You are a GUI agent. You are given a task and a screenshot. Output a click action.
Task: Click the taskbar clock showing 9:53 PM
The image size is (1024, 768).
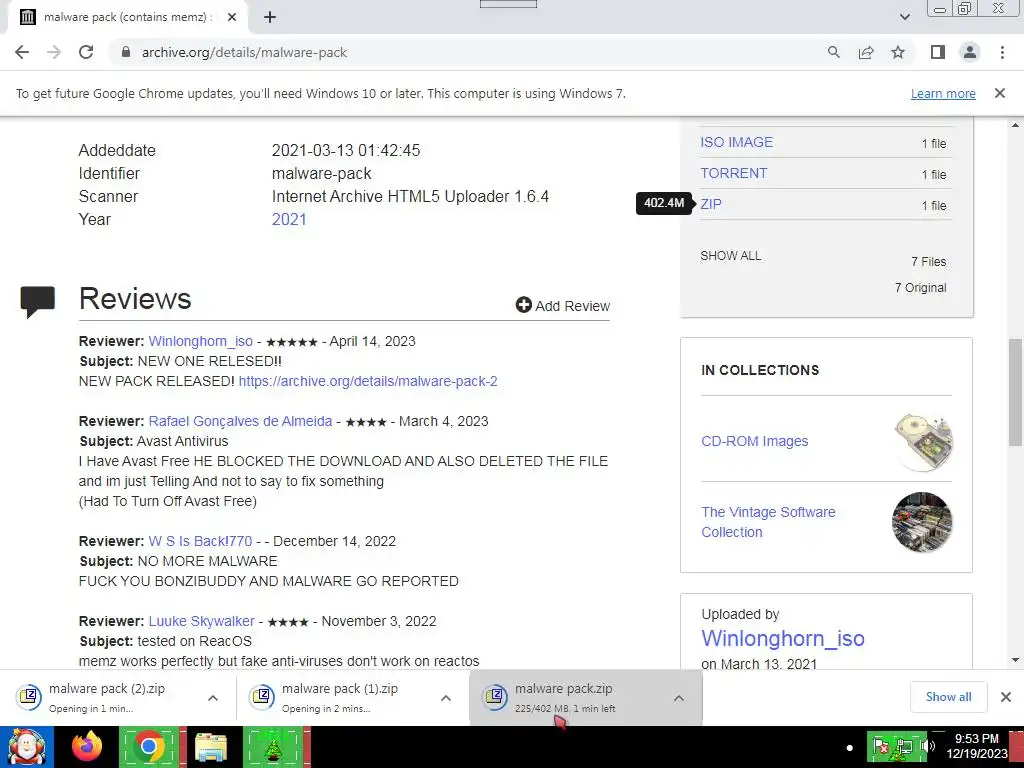(977, 746)
